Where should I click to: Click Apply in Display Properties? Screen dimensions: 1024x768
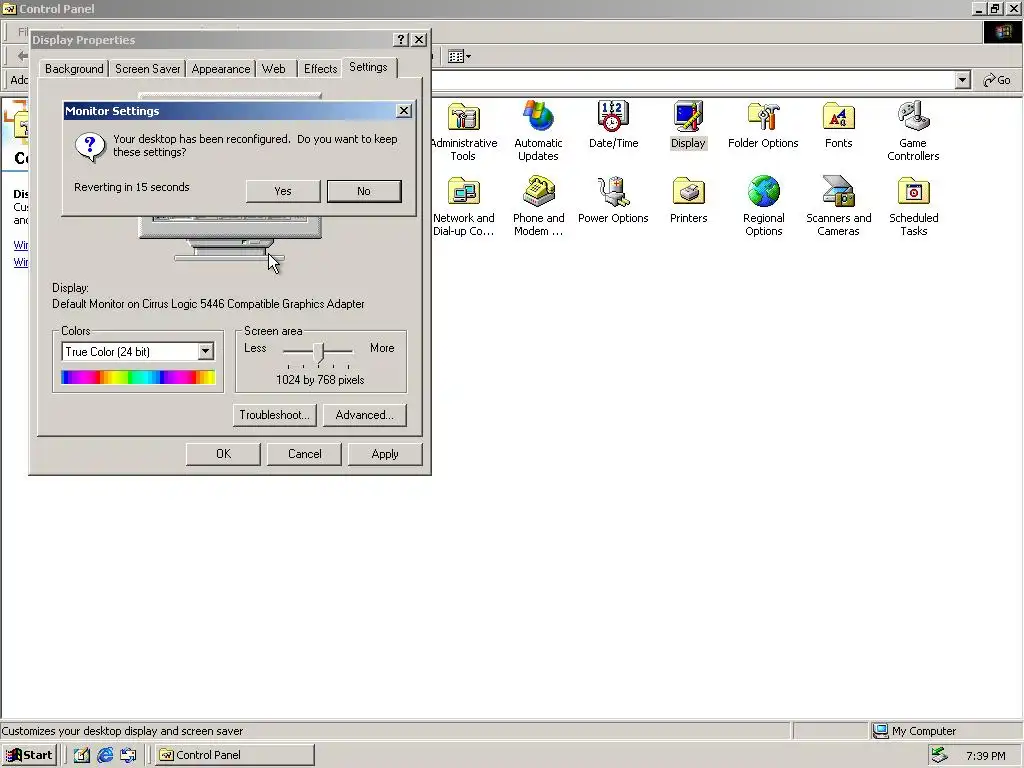pyautogui.click(x=385, y=454)
